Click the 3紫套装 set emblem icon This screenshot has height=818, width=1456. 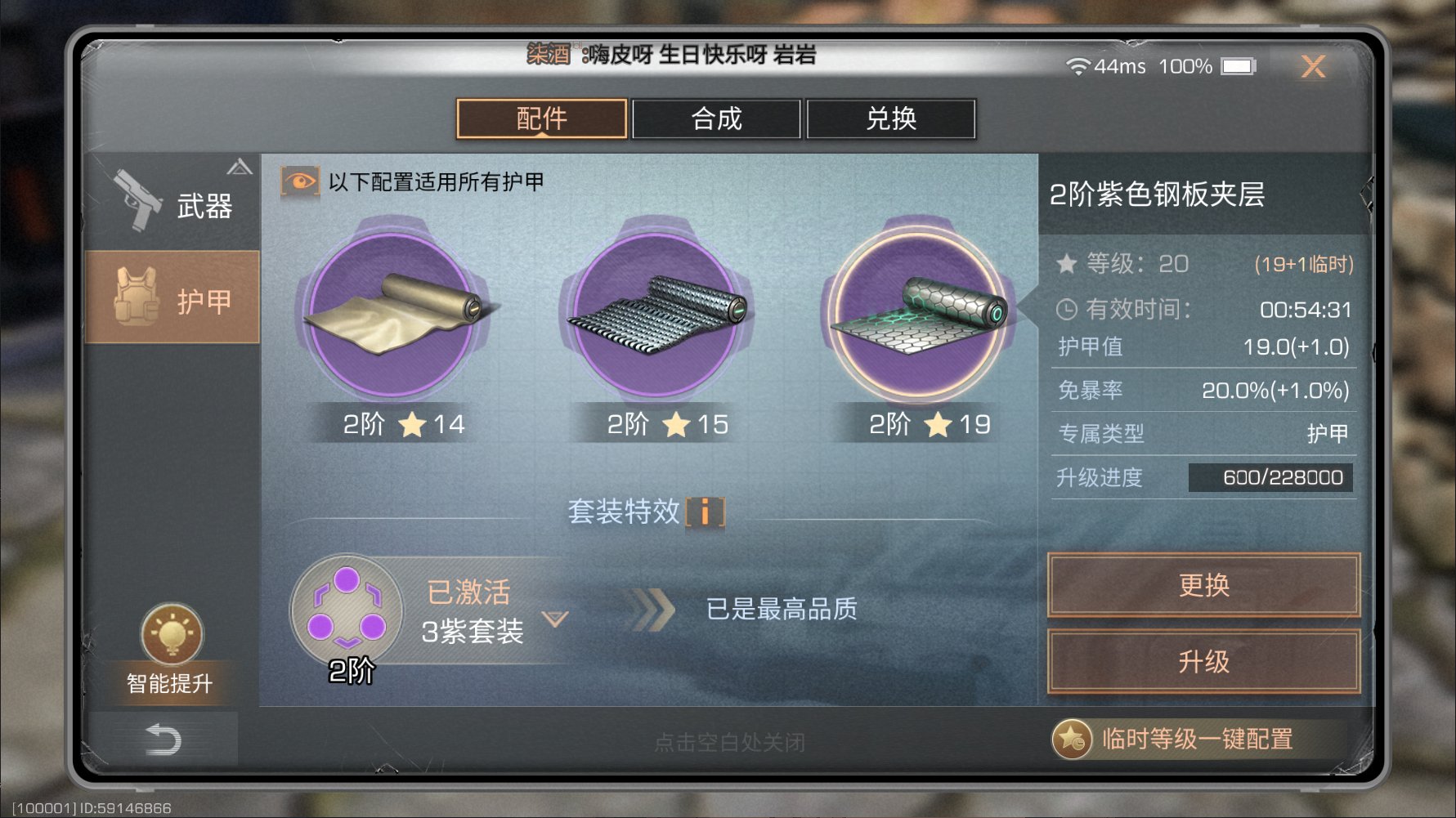point(347,610)
